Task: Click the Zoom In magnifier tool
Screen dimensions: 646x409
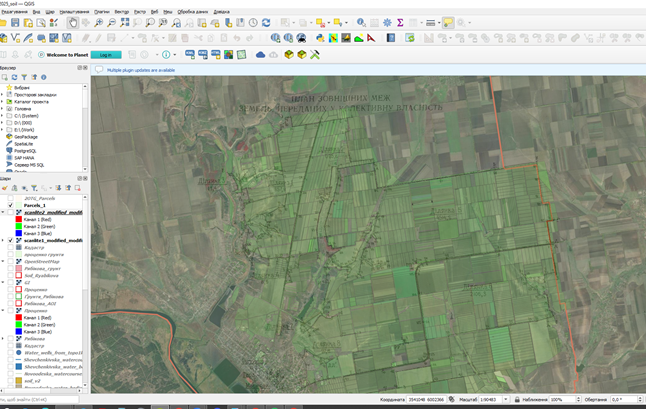Action: (x=98, y=22)
